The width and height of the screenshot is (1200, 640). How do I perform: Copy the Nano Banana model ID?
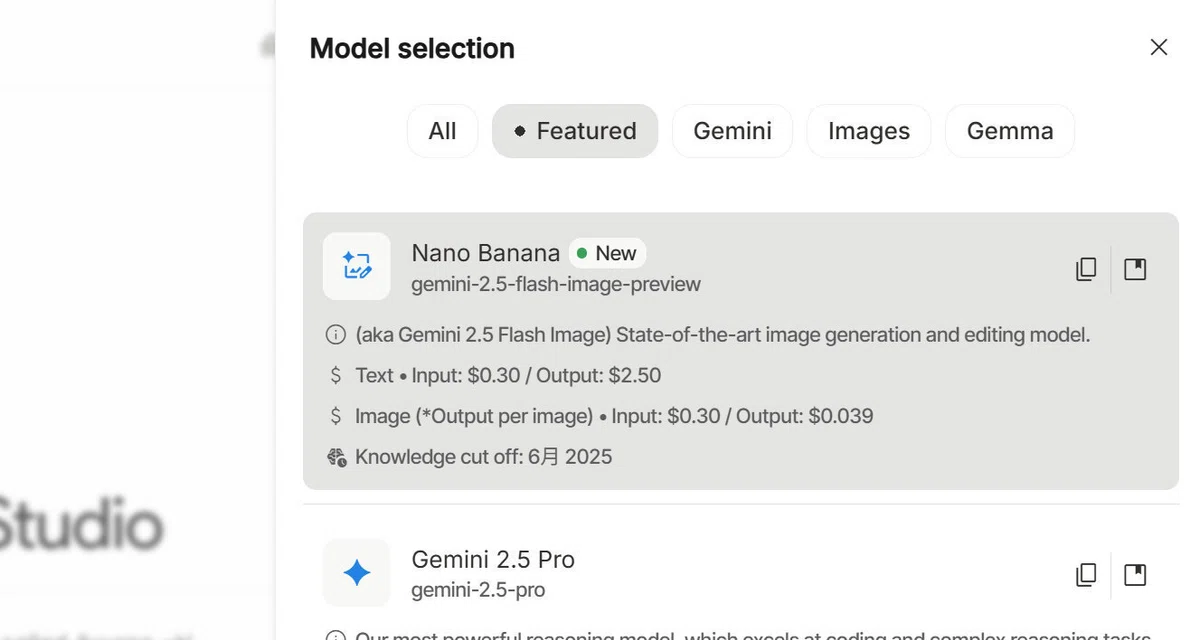click(1086, 269)
